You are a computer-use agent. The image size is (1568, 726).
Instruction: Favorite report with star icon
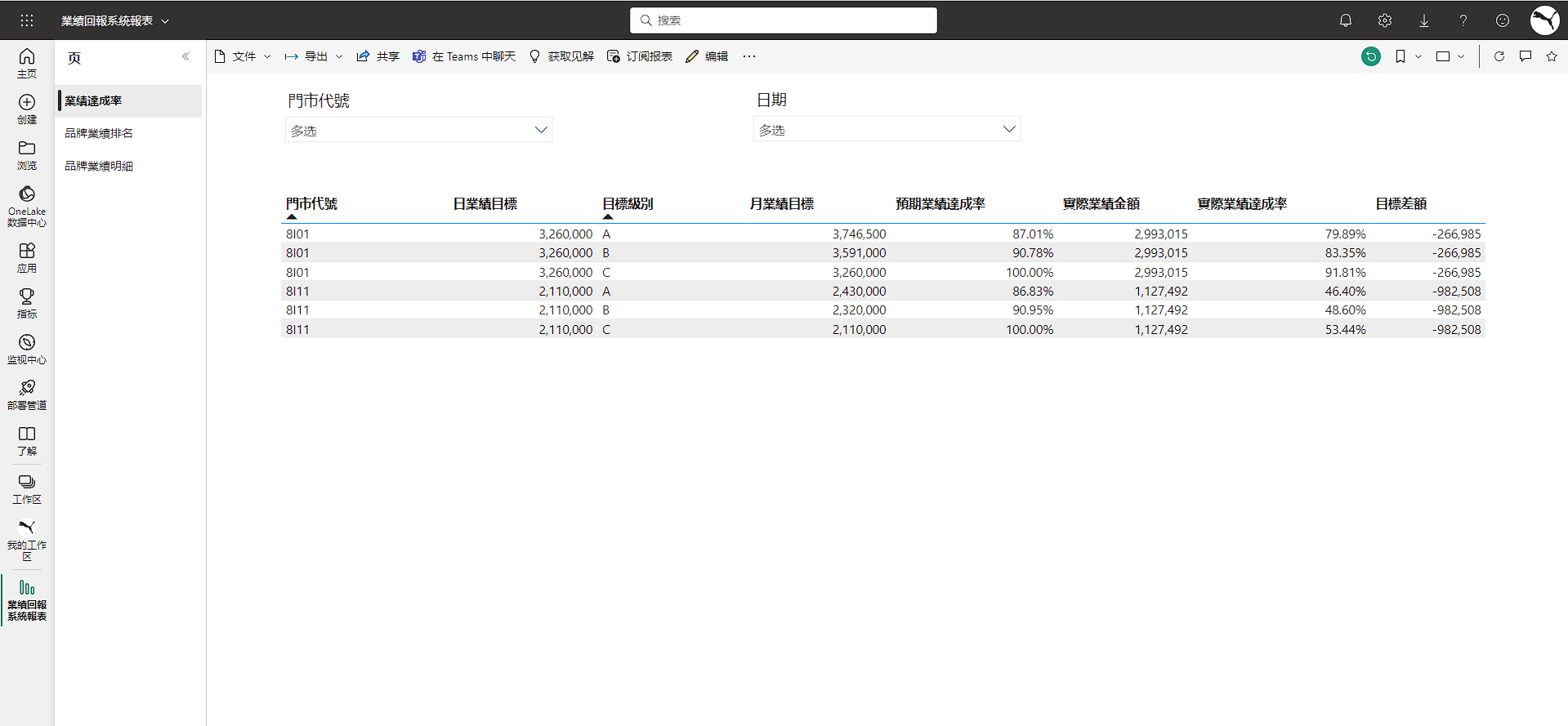(x=1552, y=56)
